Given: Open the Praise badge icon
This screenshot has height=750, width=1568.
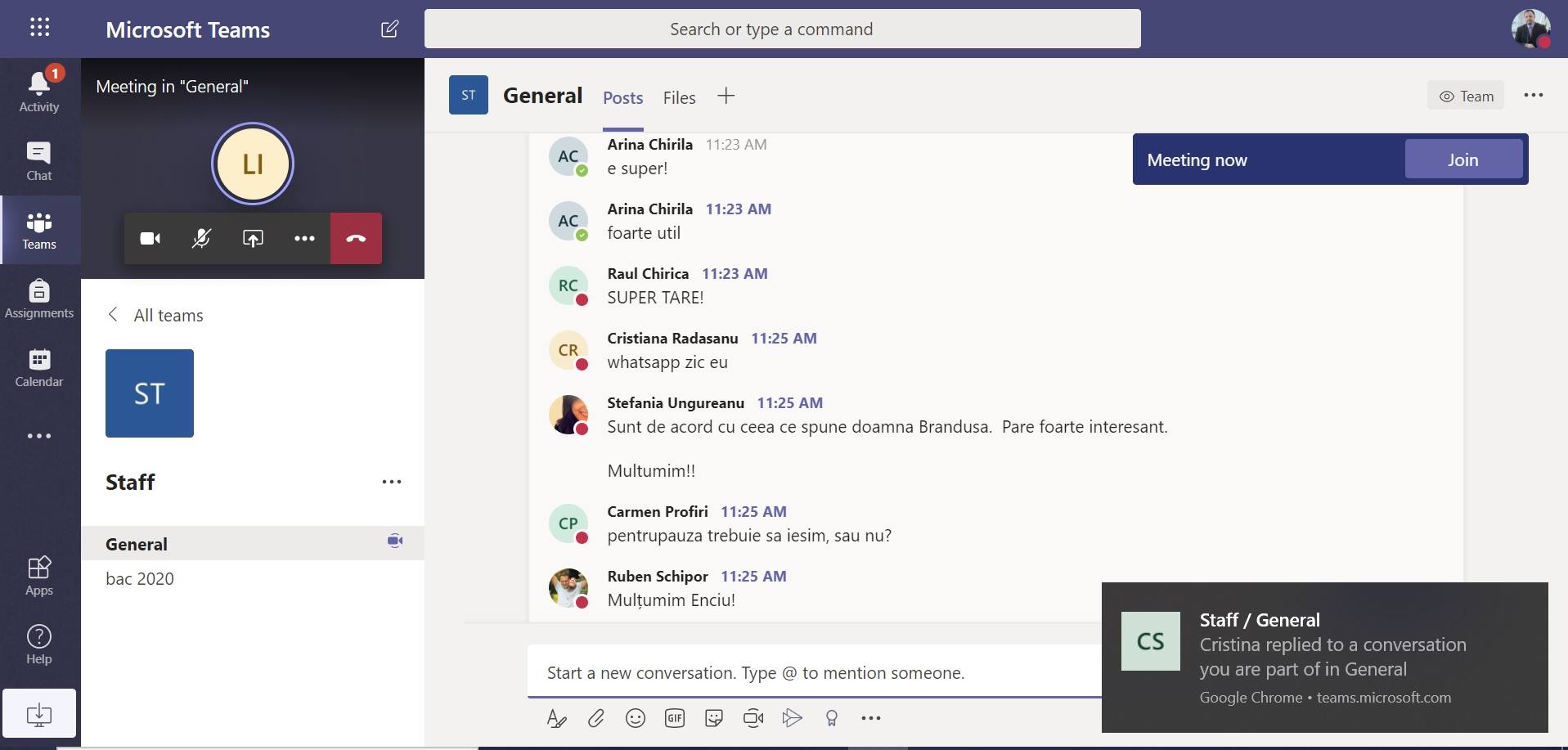Looking at the screenshot, I should click(831, 718).
